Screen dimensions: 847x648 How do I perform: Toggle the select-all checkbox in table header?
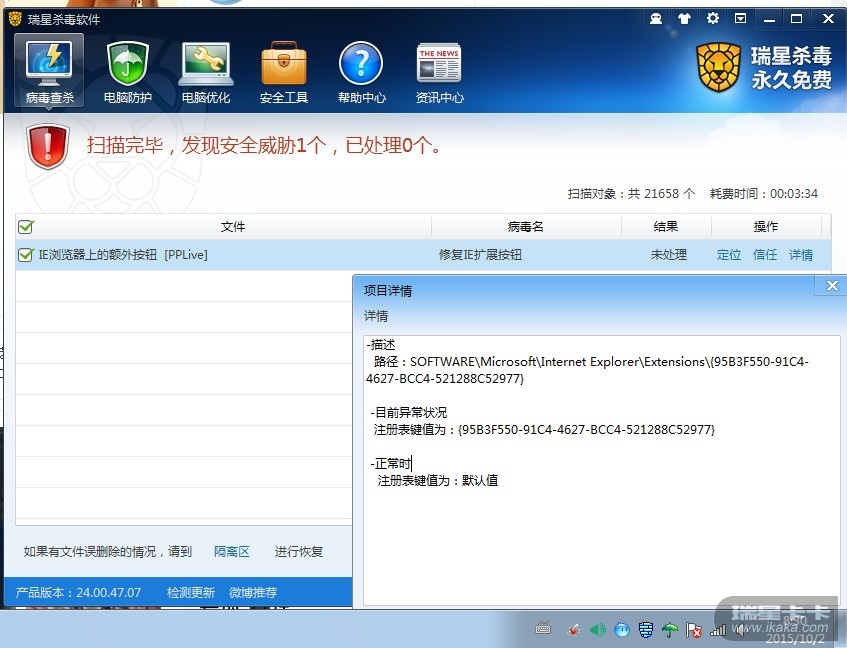pos(25,227)
